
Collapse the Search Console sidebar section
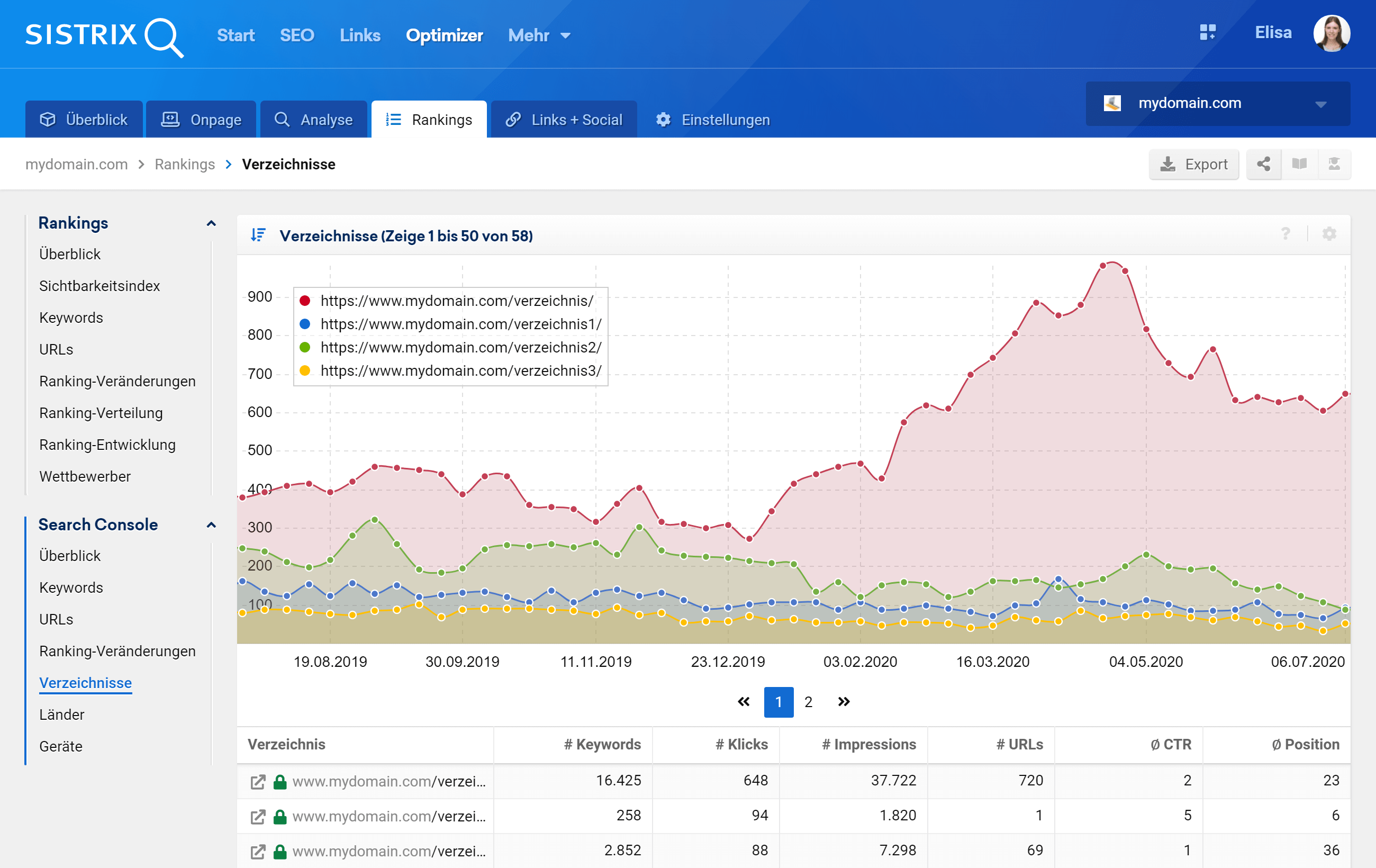pyautogui.click(x=211, y=525)
